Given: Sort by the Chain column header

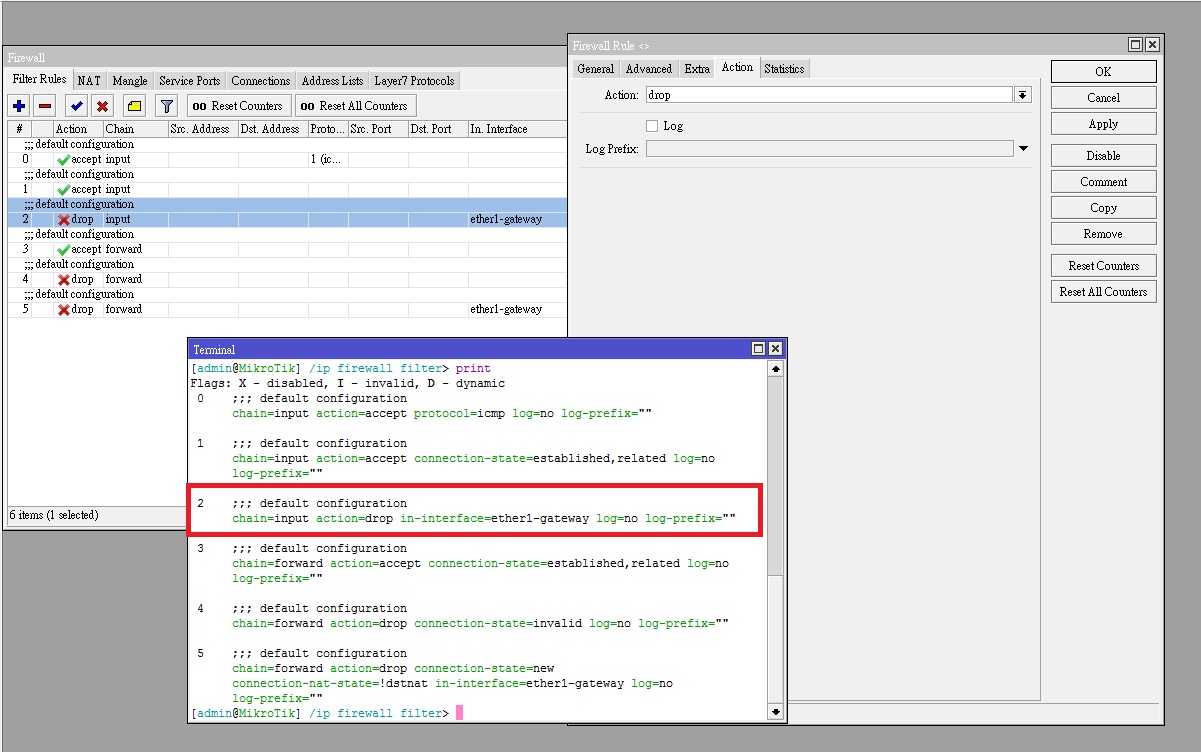Looking at the screenshot, I should (135, 129).
